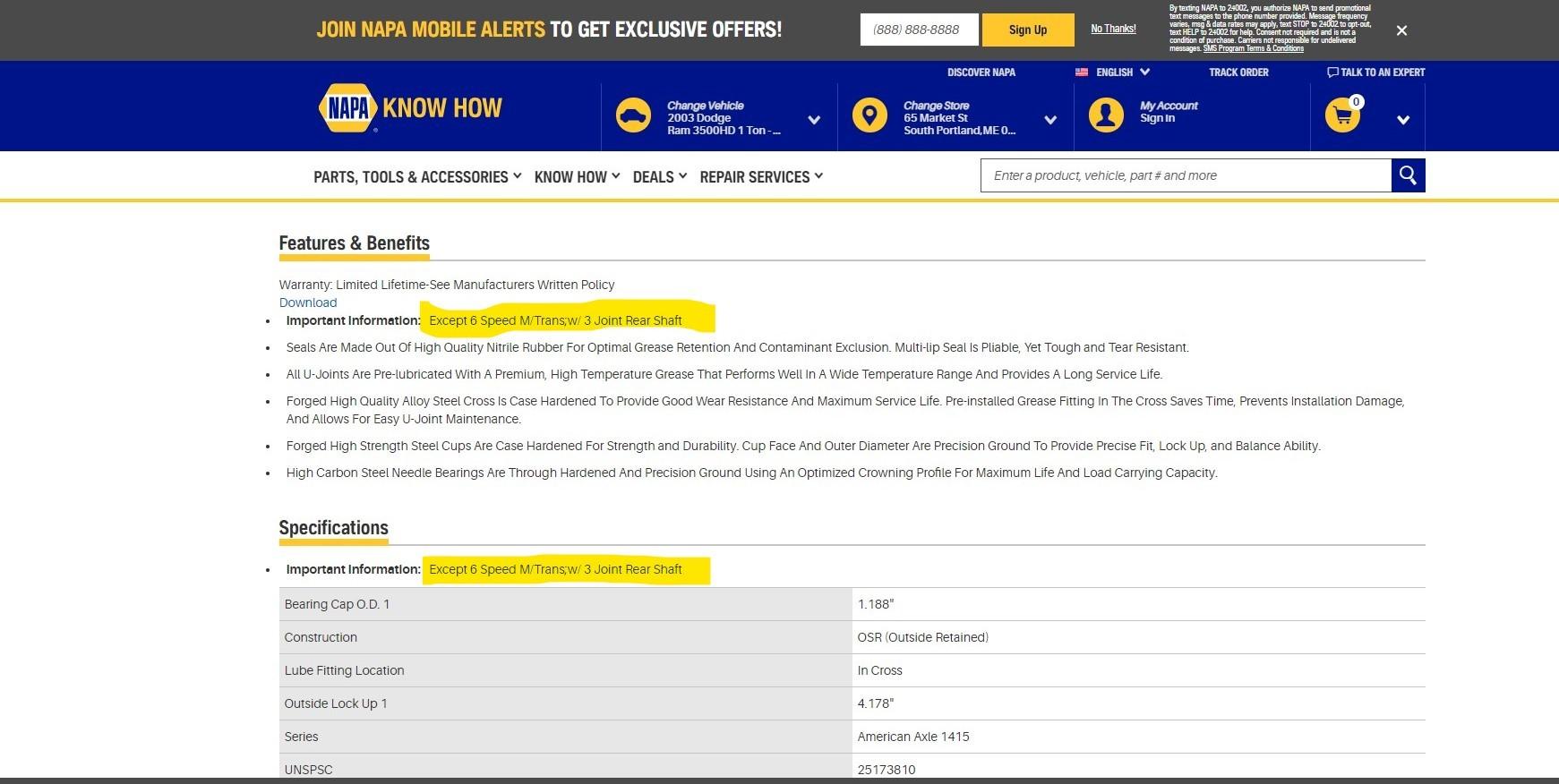
Task: Open Parts, Tools & Accessories menu
Action: tap(417, 177)
